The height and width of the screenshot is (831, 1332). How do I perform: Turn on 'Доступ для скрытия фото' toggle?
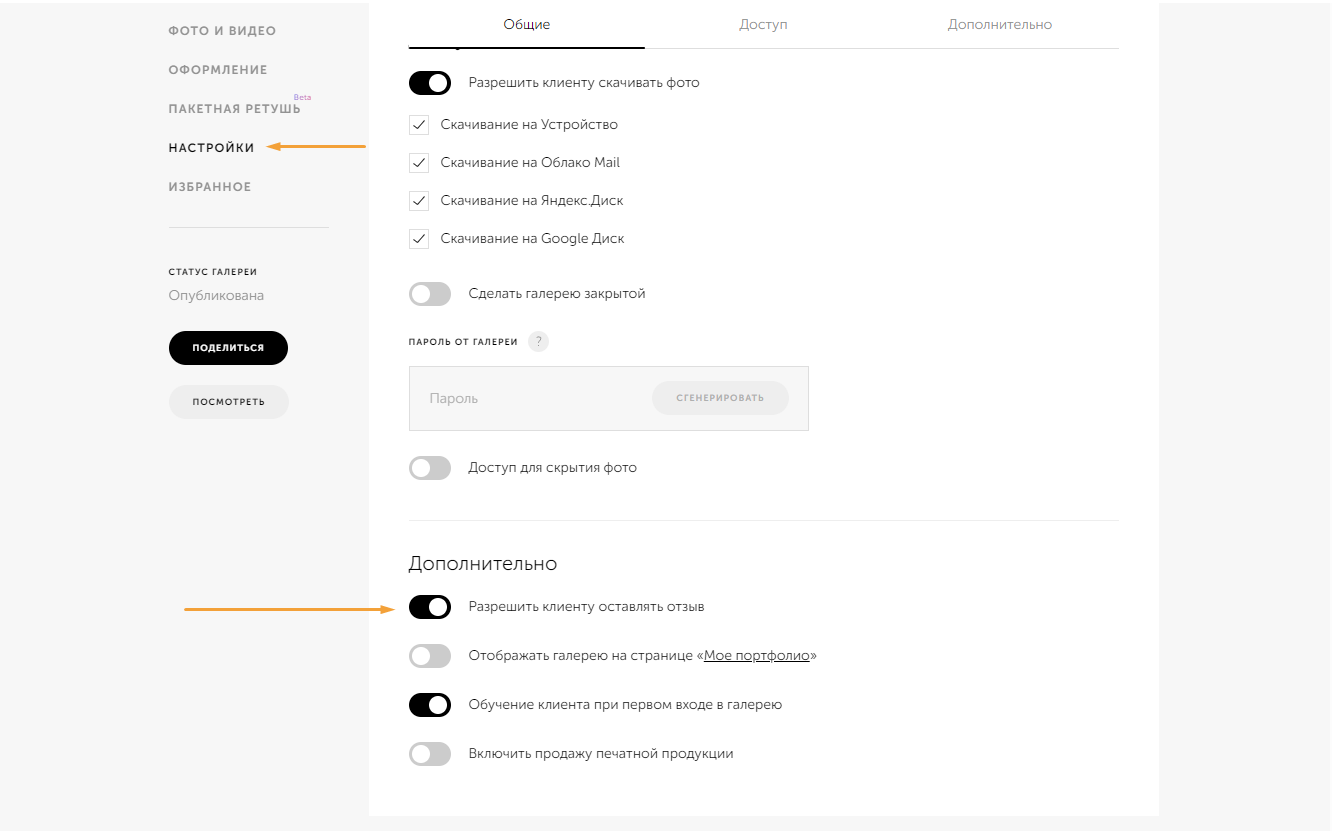430,468
